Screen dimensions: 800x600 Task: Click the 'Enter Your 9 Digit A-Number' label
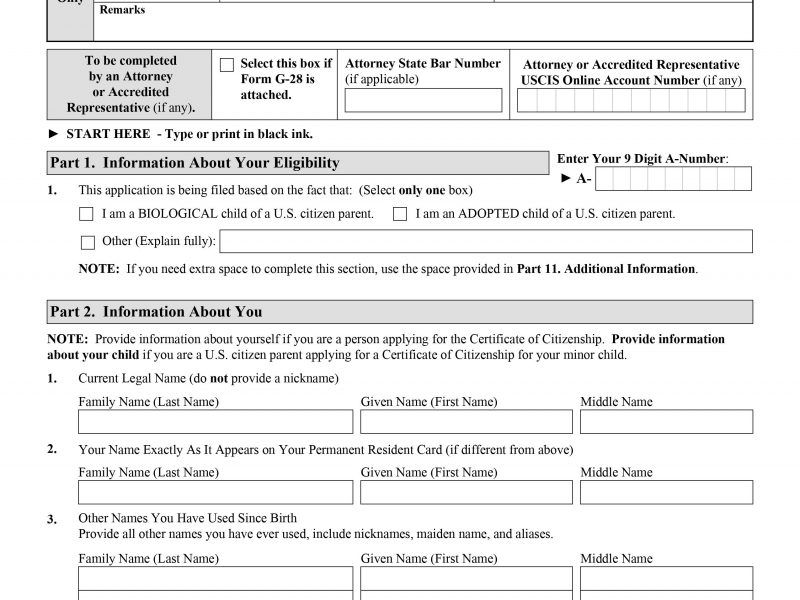tap(643, 159)
